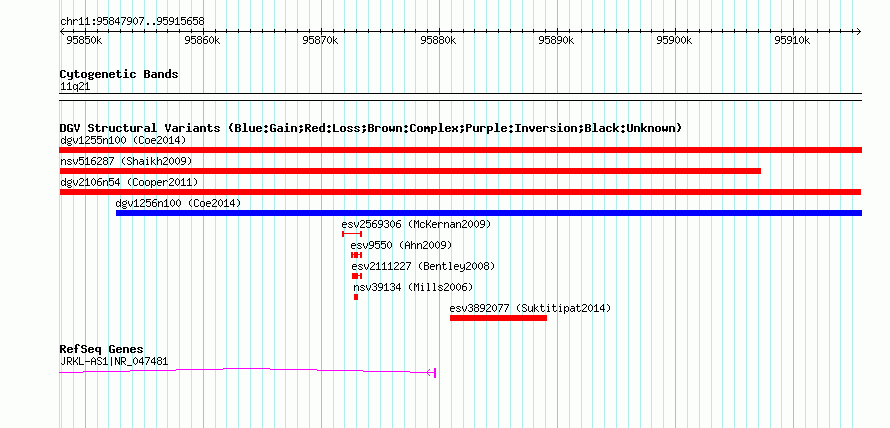
Task: Click the 11q21 cytogenetic band bar
Action: point(460,97)
